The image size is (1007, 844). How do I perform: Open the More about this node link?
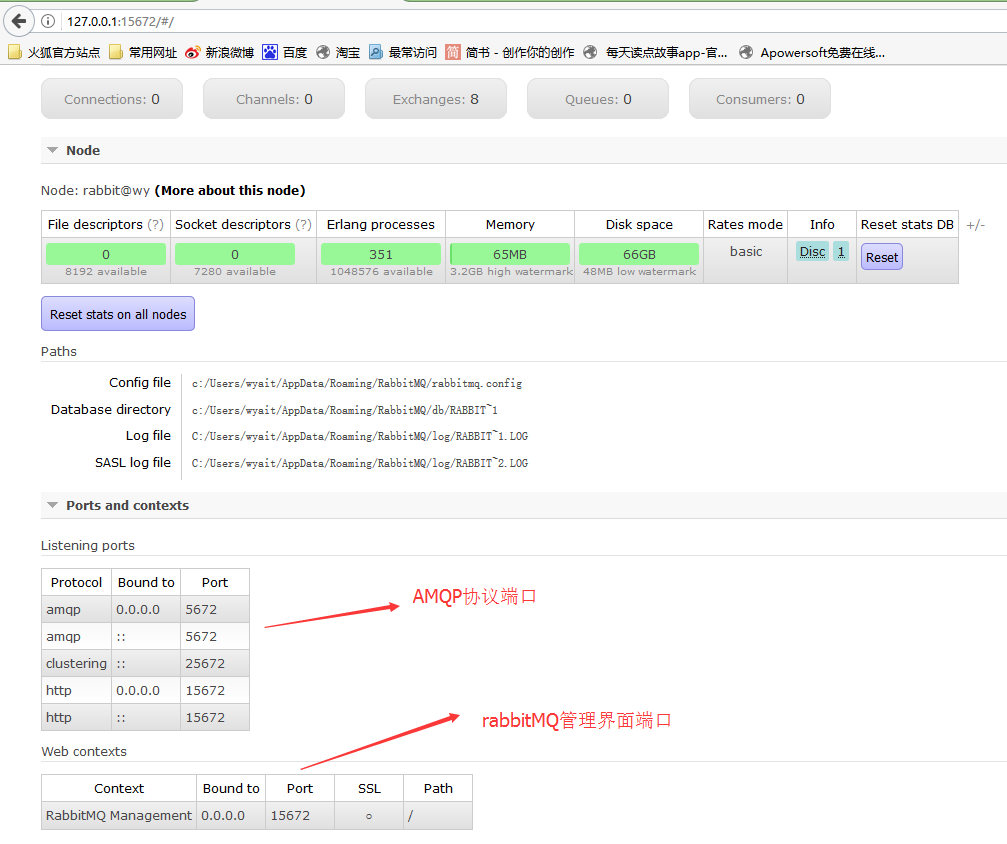click(x=230, y=190)
